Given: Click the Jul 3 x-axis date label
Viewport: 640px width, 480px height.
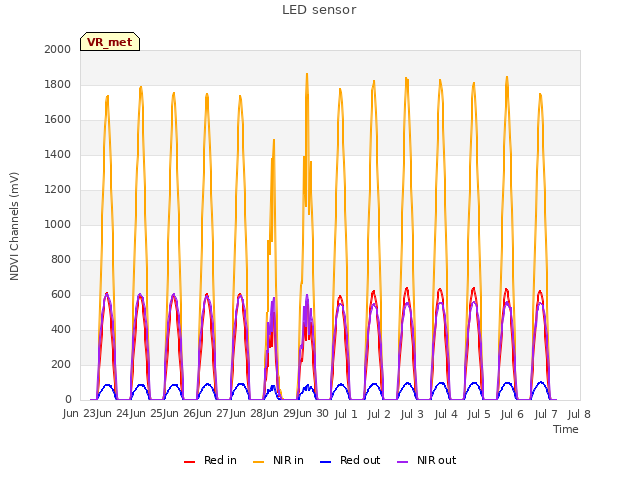Looking at the screenshot, I should (x=412, y=414).
